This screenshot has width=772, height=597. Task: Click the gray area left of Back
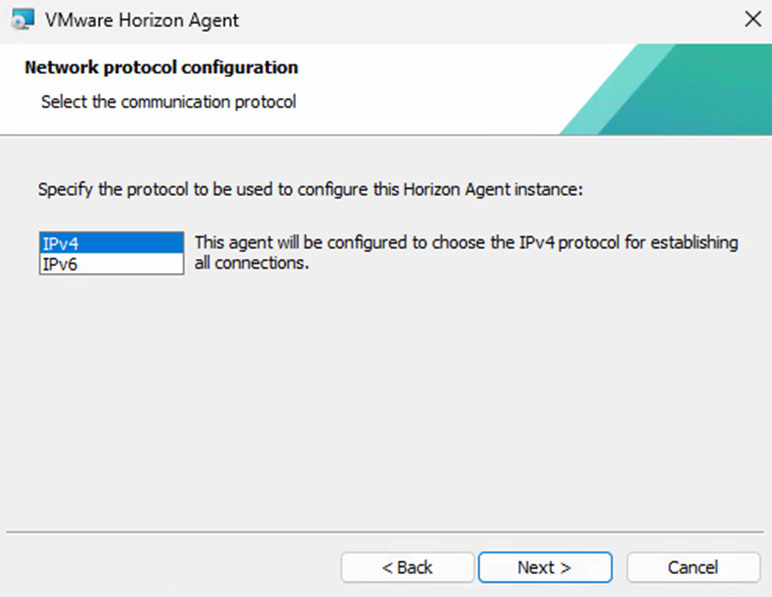(x=170, y=567)
